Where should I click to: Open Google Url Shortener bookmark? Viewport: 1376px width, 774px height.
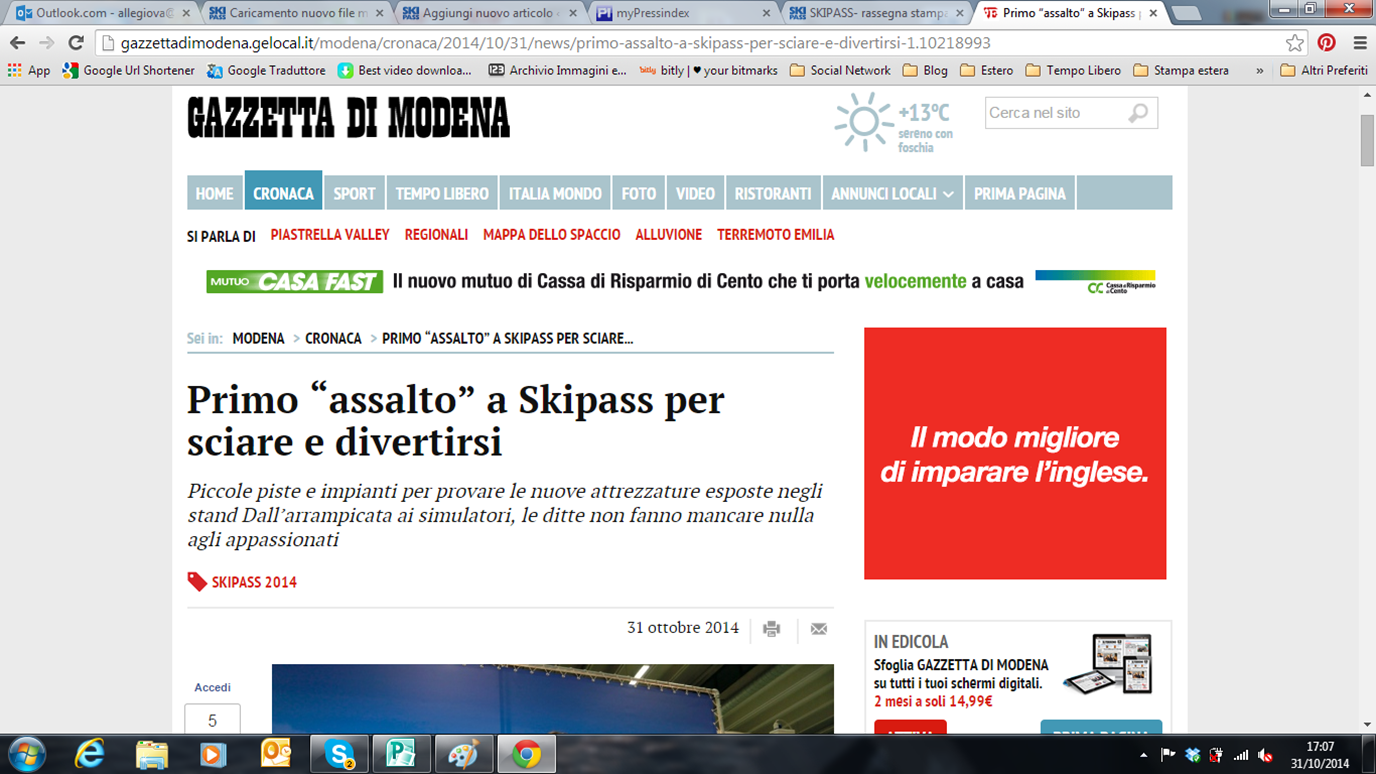click(129, 70)
